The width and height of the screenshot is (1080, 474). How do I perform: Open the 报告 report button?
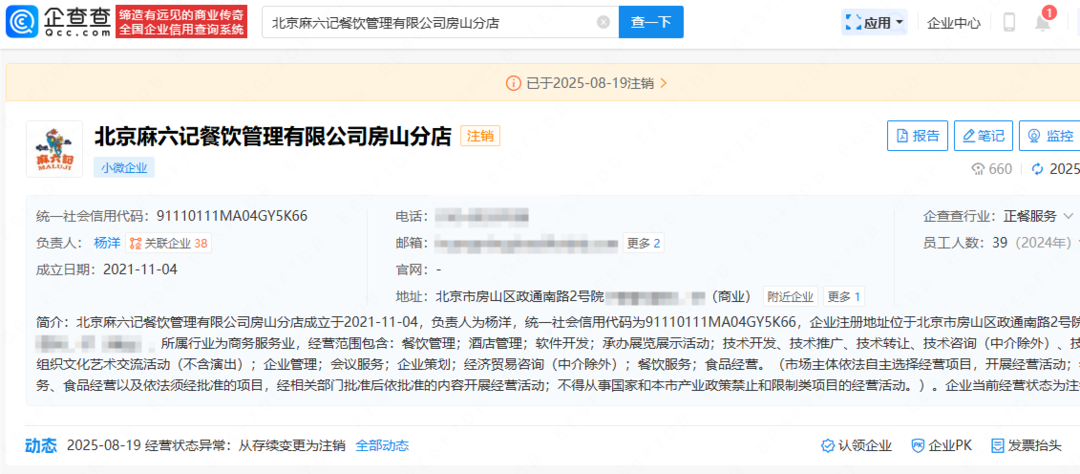(x=917, y=136)
